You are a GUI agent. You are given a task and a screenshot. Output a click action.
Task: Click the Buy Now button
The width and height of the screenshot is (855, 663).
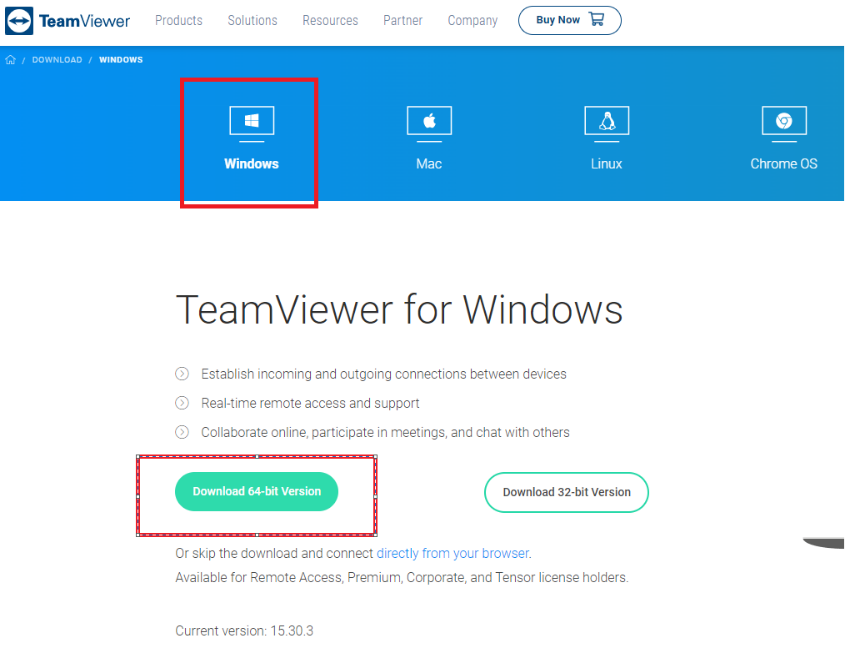click(570, 20)
